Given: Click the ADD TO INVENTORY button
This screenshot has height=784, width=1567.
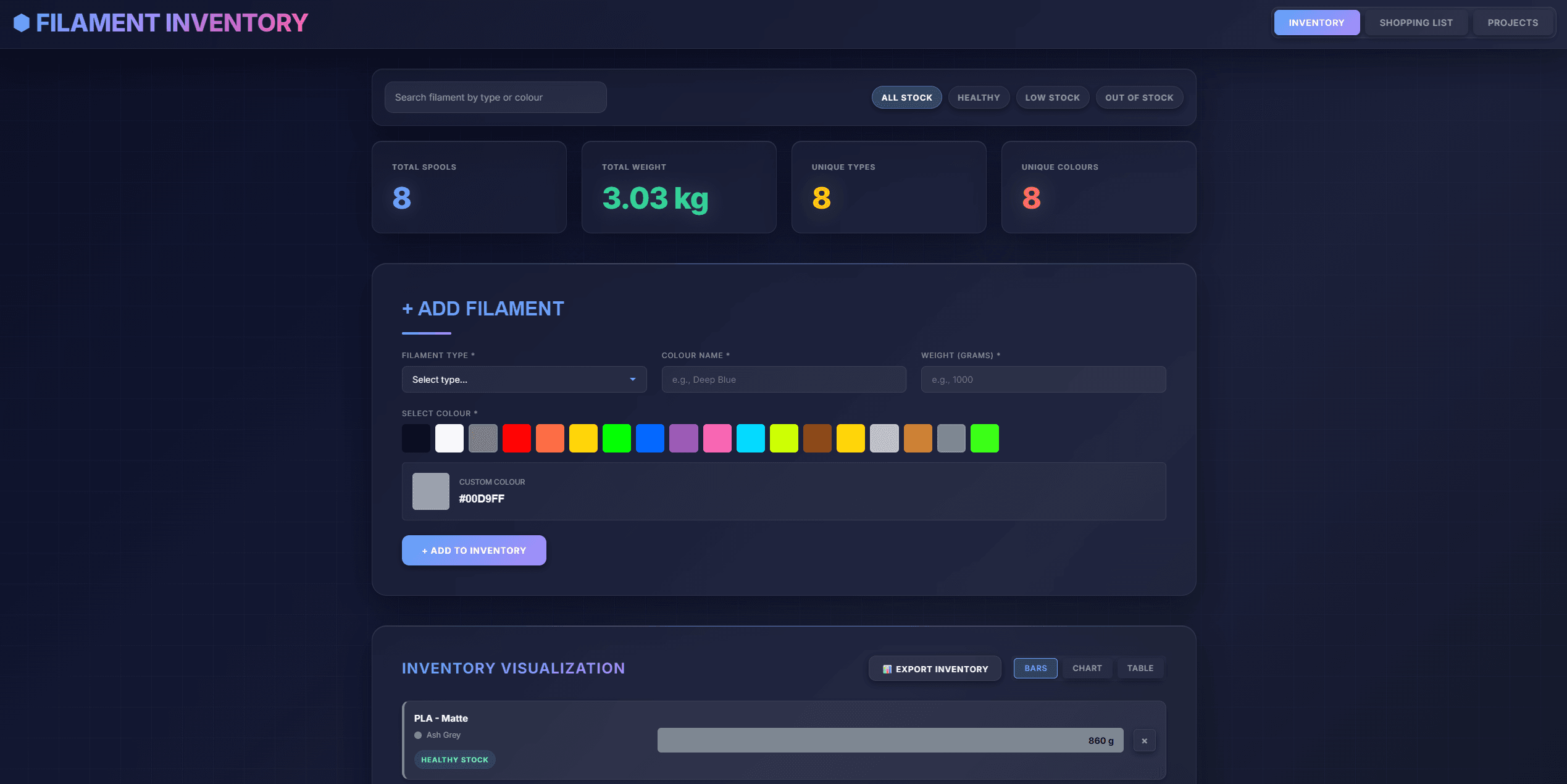Looking at the screenshot, I should 474,550.
